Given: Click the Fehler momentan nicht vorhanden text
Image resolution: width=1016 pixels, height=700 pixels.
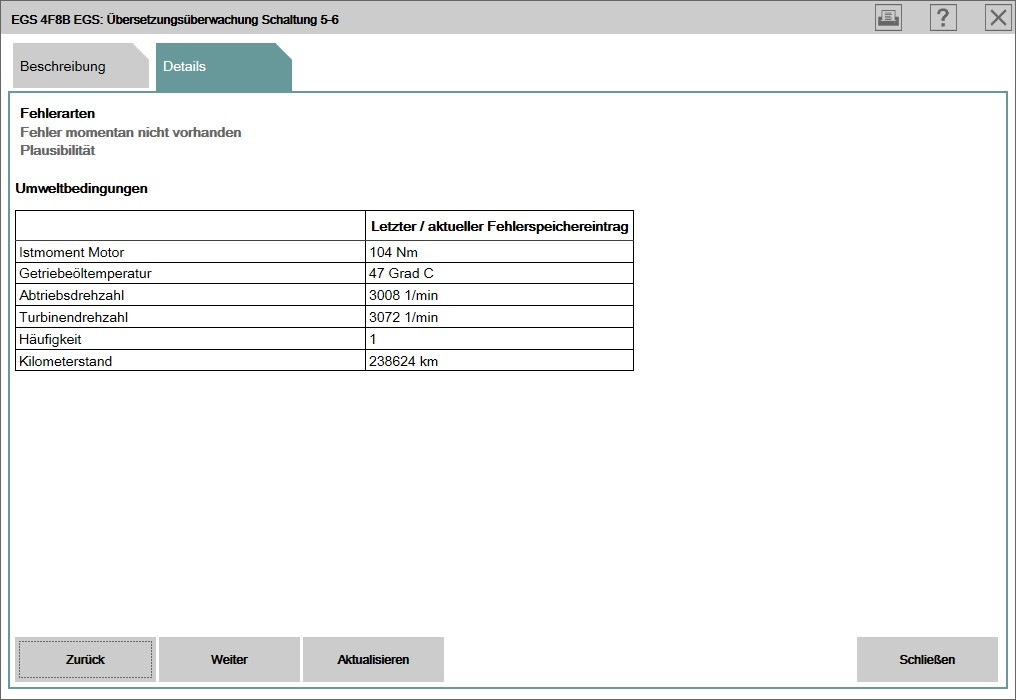Looking at the screenshot, I should 131,132.
